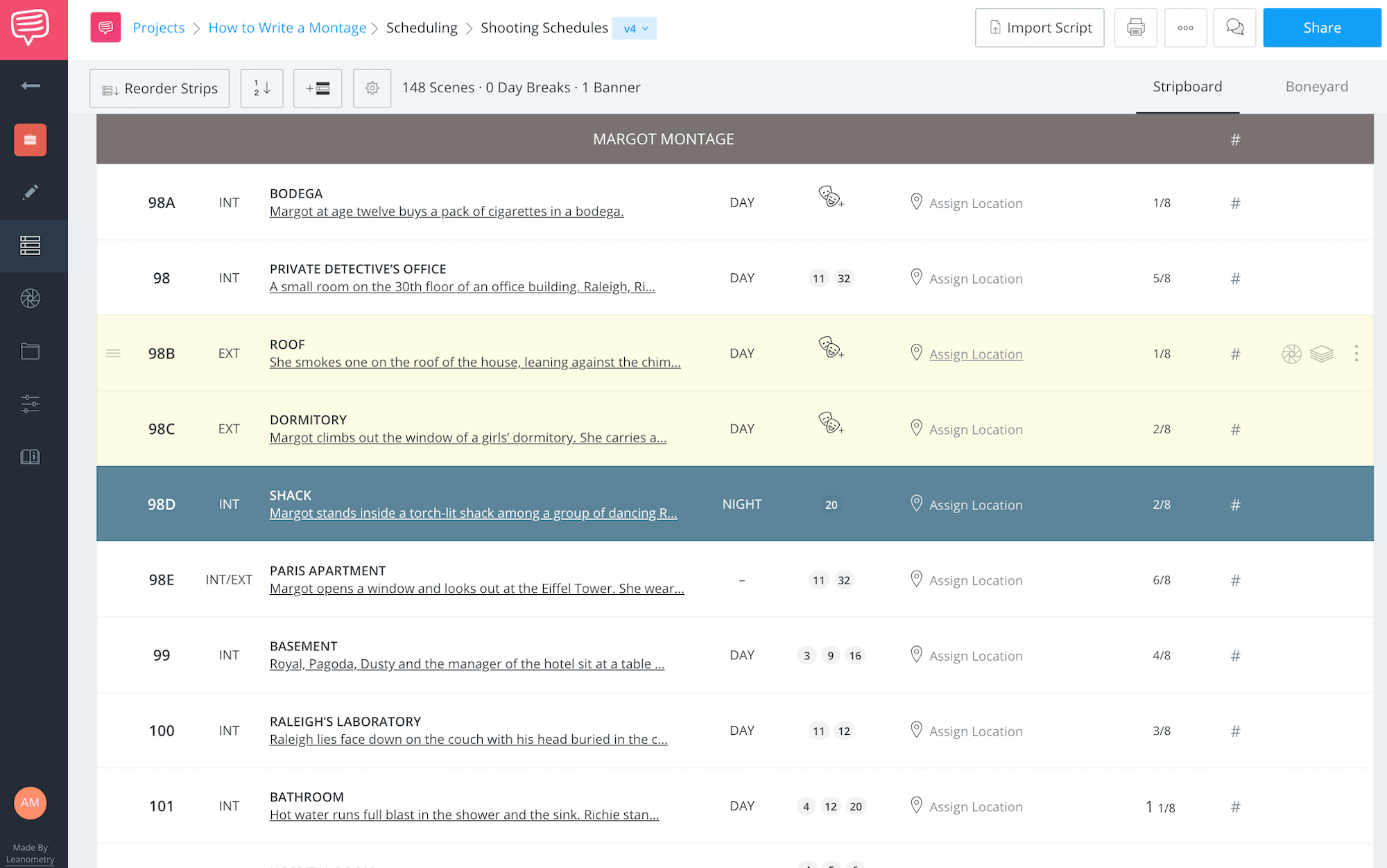Click the stripboard settings gear icon
Viewport: 1387px width, 868px height.
point(372,88)
